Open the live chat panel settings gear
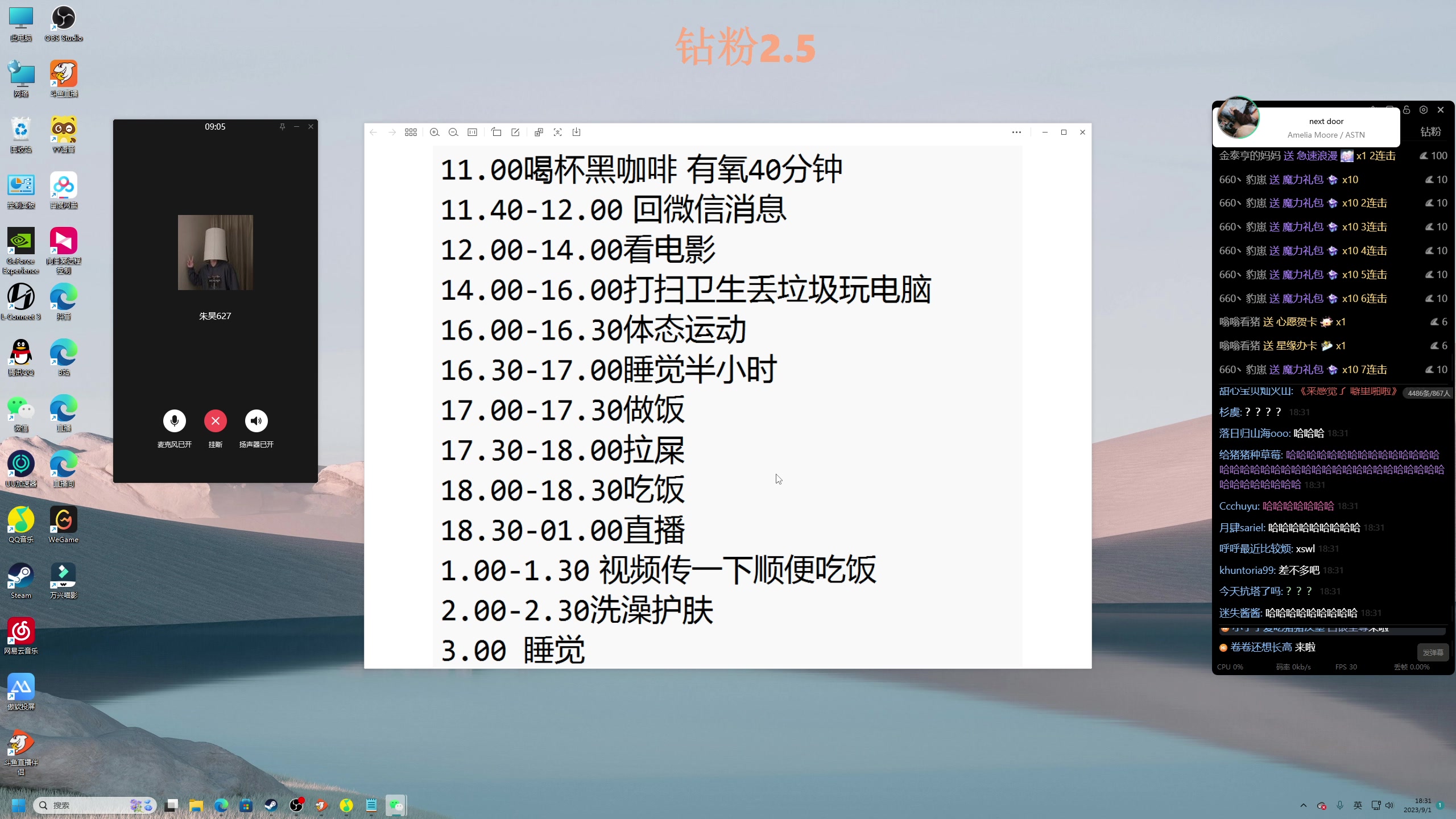The image size is (1456, 819). (1423, 110)
